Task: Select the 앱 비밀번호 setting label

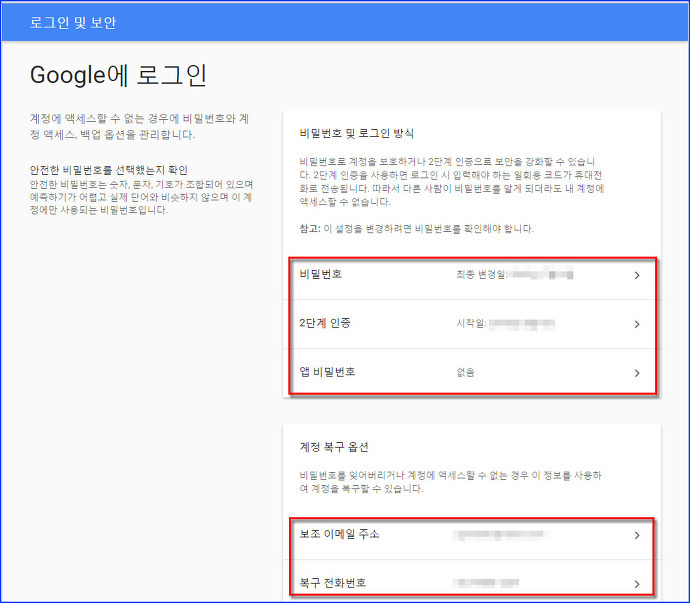Action: [327, 372]
